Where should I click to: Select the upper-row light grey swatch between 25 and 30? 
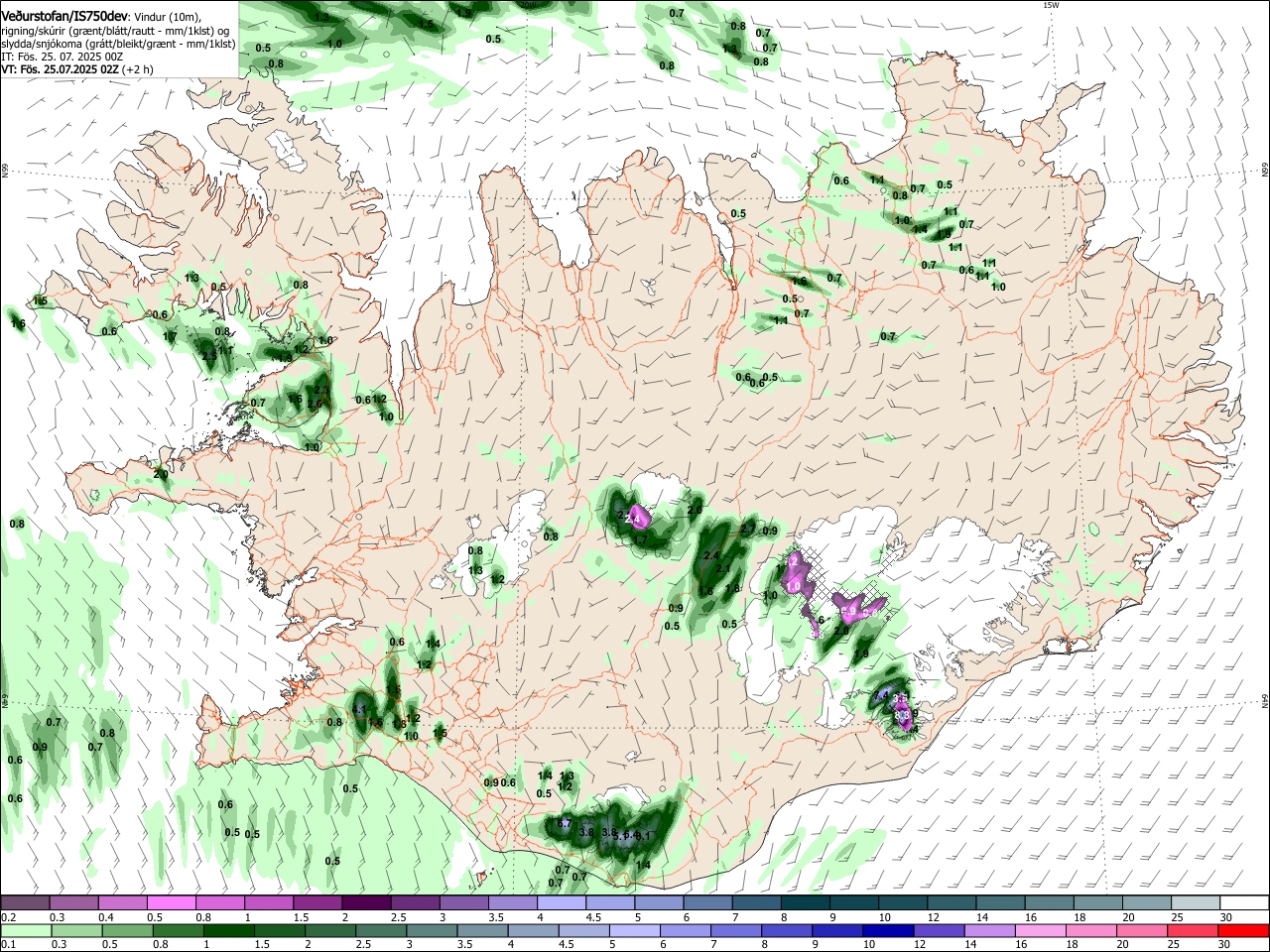click(1195, 902)
